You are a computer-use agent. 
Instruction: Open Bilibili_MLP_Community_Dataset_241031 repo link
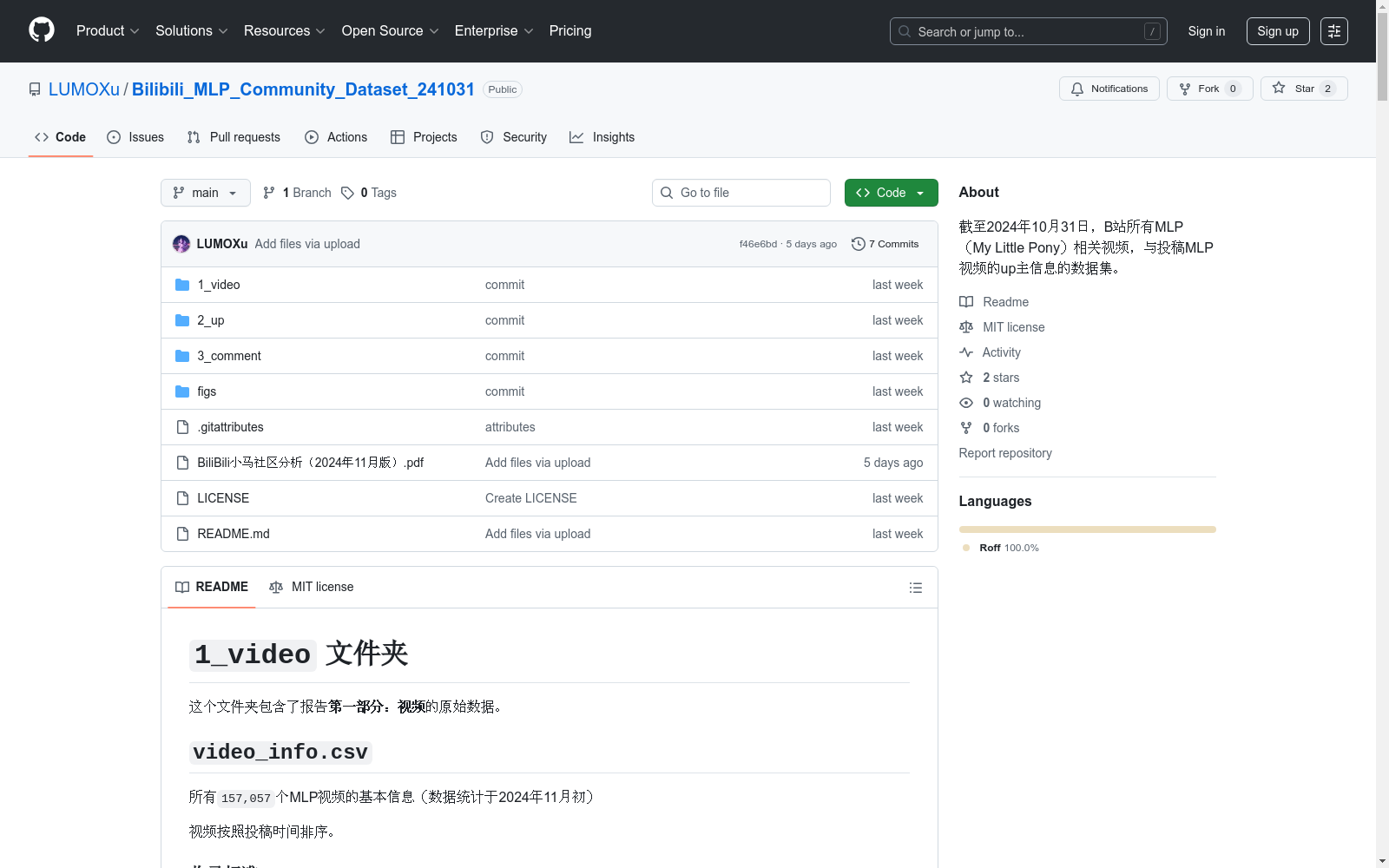[303, 89]
